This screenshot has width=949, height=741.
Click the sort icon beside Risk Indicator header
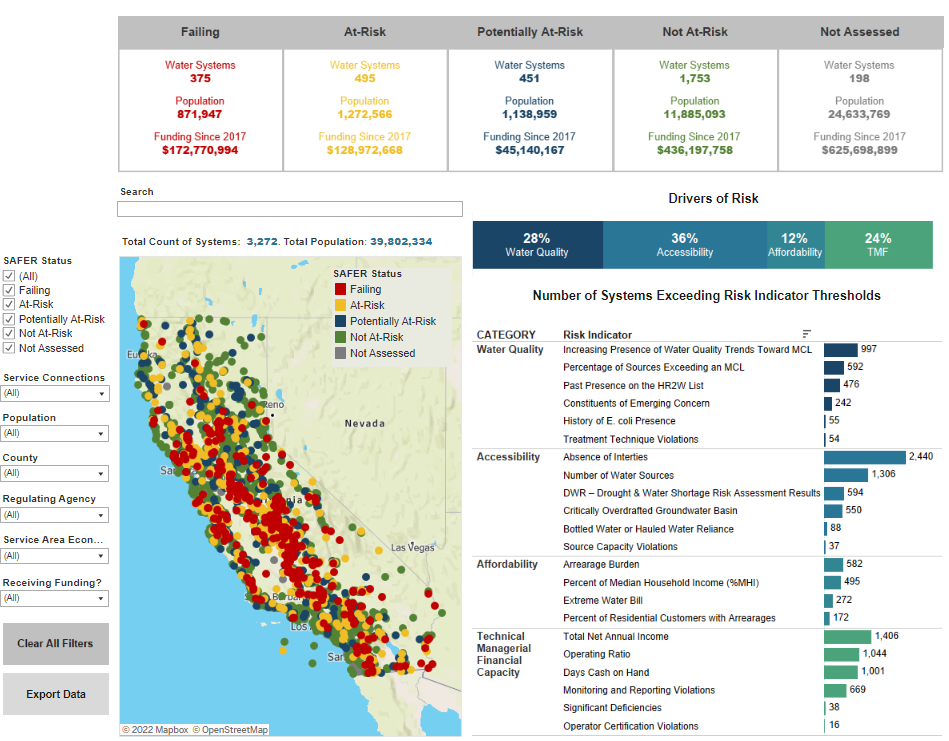coord(807,333)
